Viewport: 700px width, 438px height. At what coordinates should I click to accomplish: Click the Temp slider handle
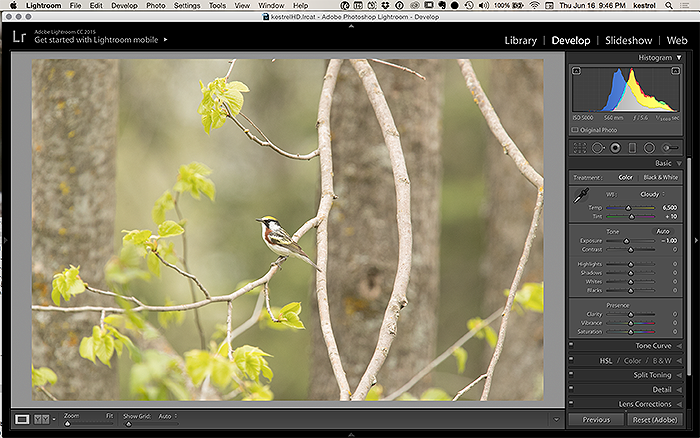628,208
